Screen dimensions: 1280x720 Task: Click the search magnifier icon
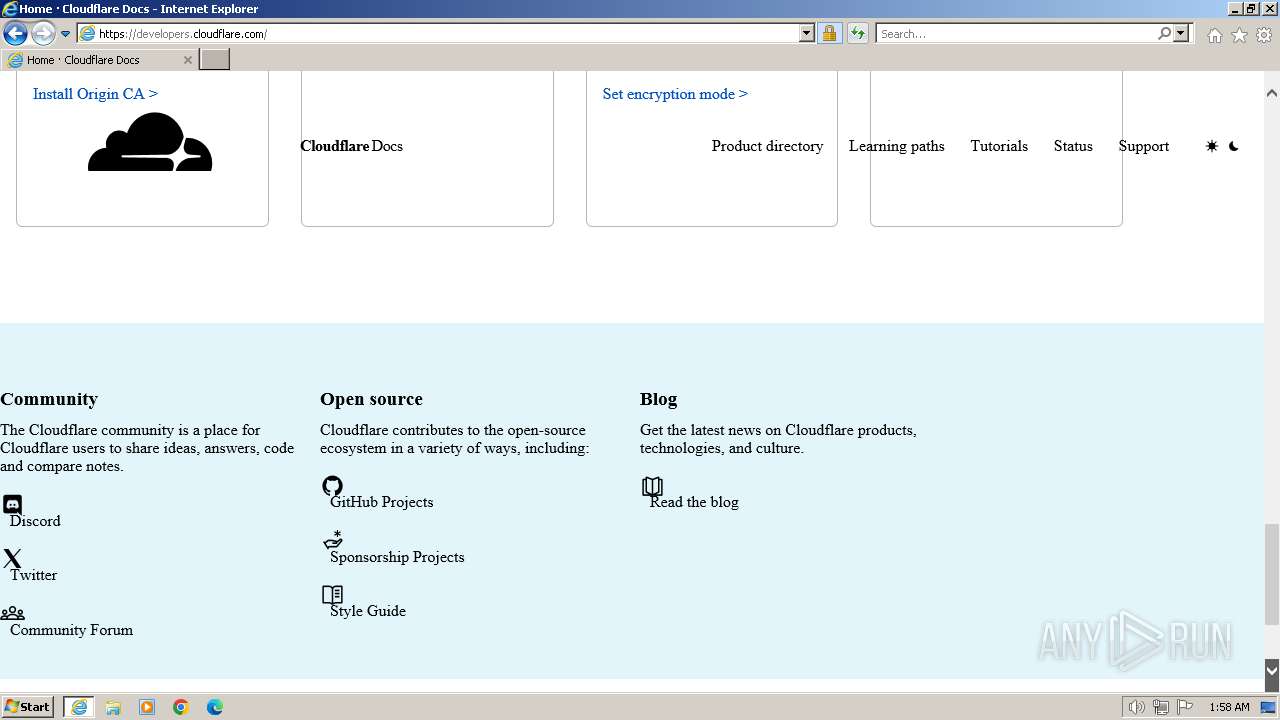tap(1164, 33)
